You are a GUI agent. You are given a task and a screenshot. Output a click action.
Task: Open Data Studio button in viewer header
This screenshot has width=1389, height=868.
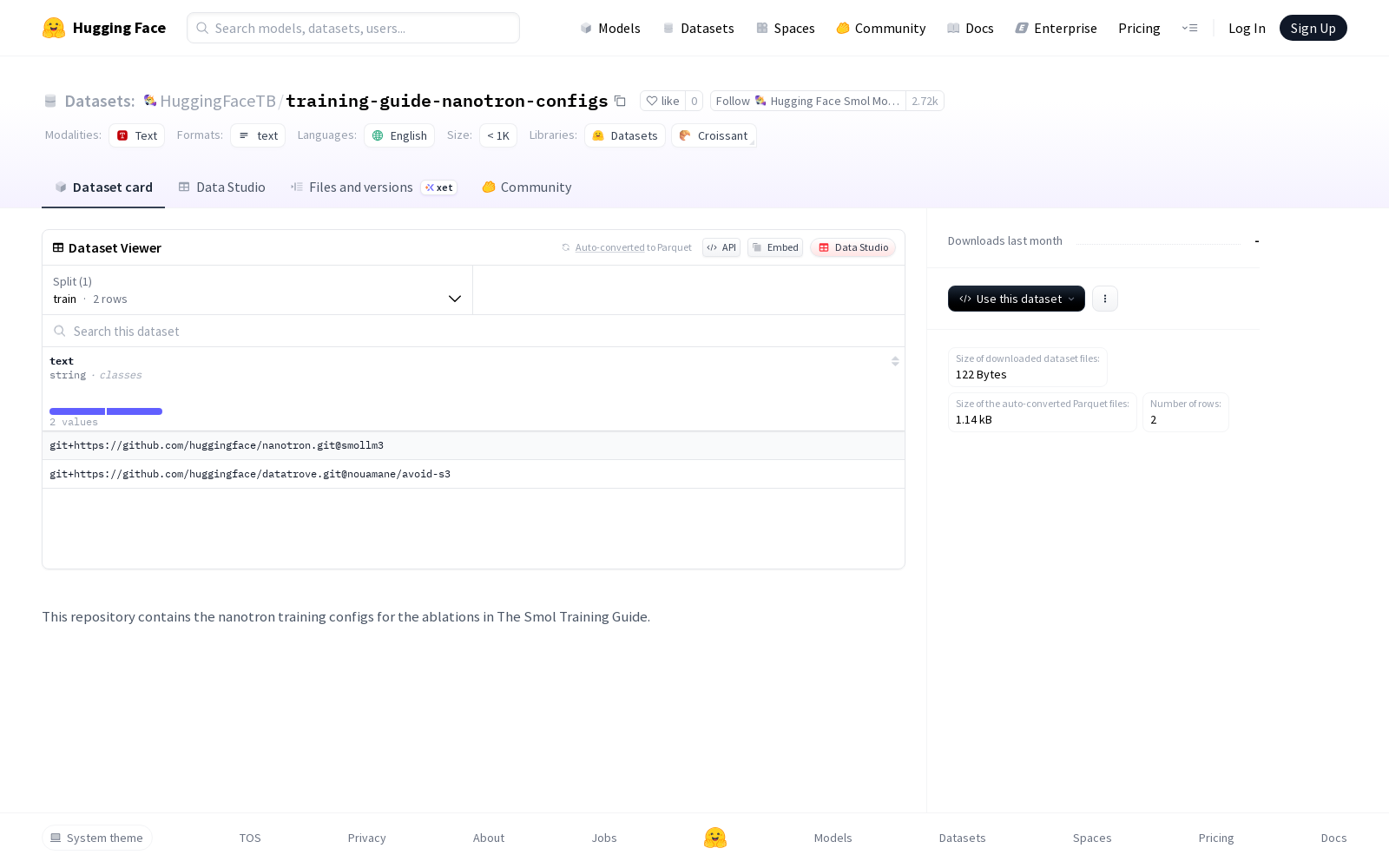[853, 247]
